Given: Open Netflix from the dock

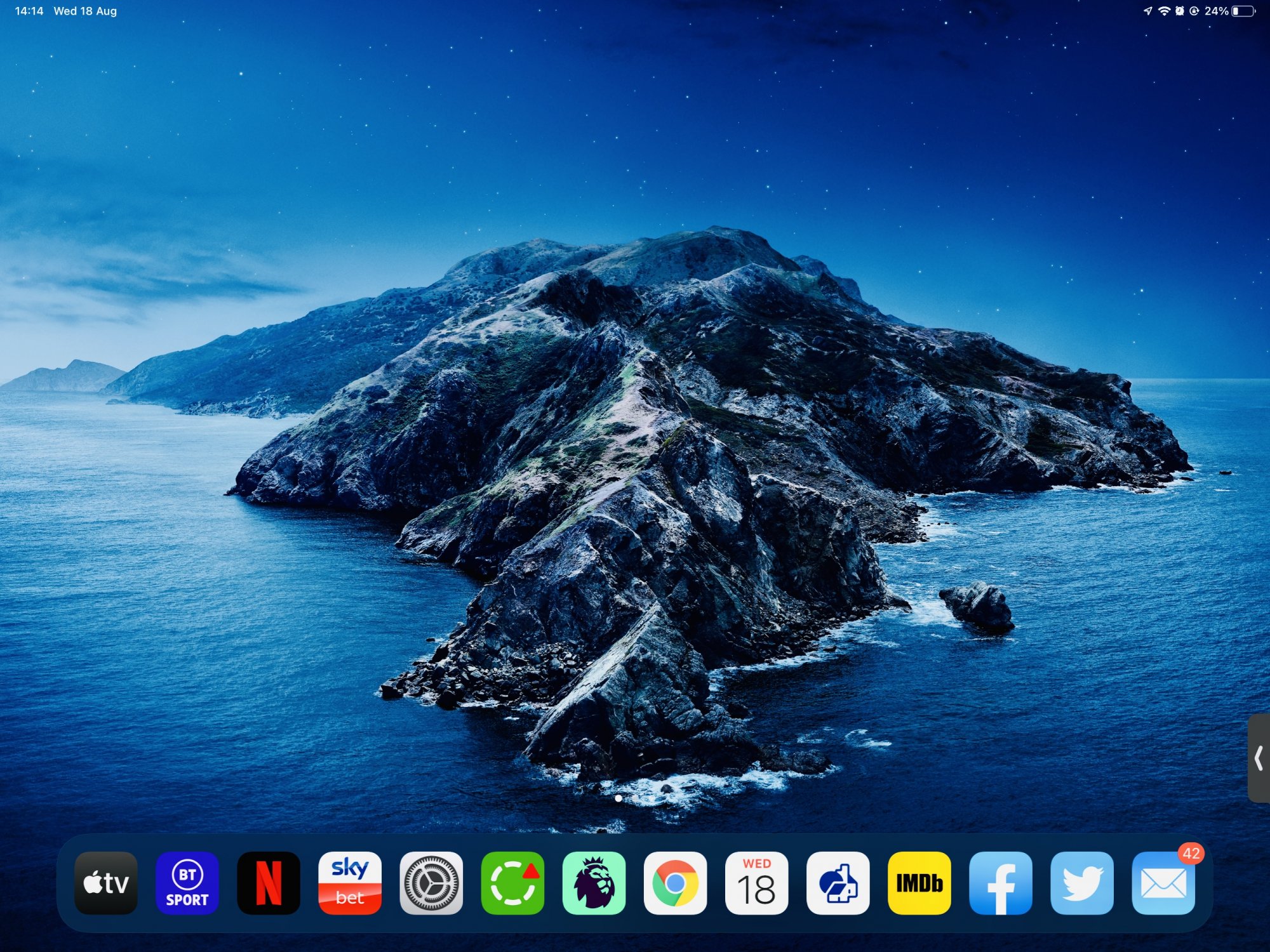Looking at the screenshot, I should pos(269,883).
